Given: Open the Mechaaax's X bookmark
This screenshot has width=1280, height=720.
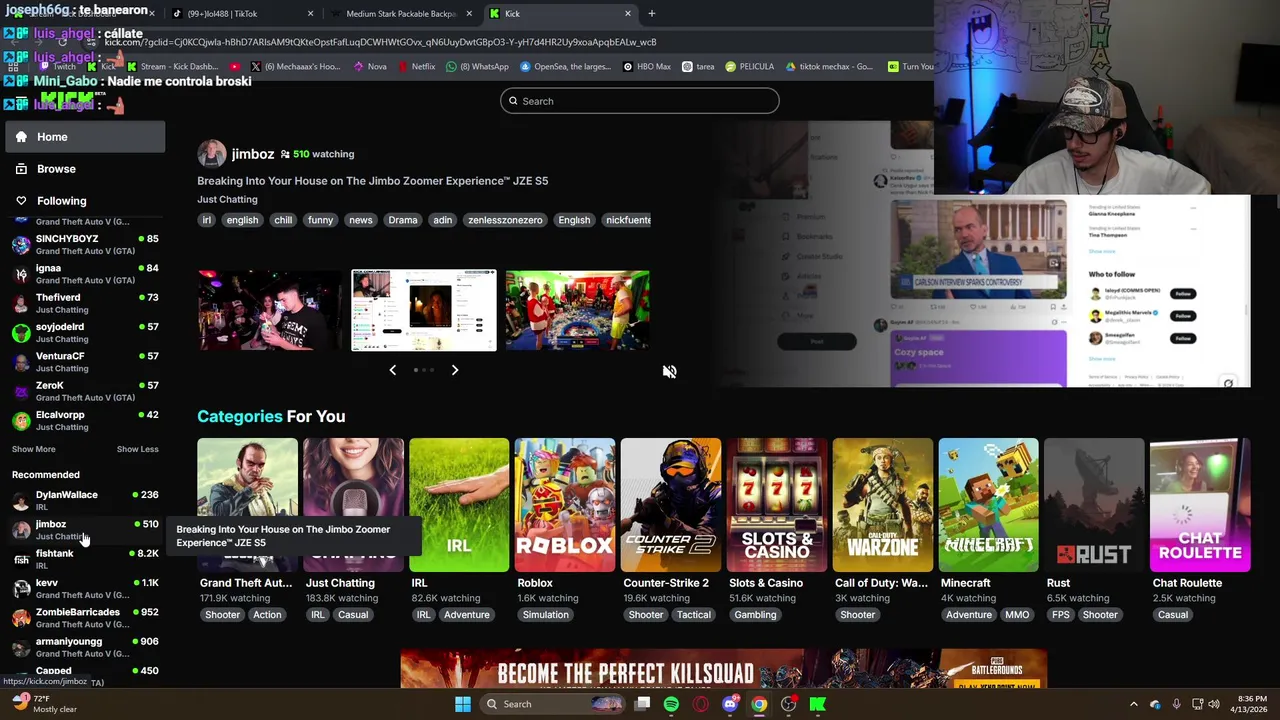Looking at the screenshot, I should pos(295,67).
